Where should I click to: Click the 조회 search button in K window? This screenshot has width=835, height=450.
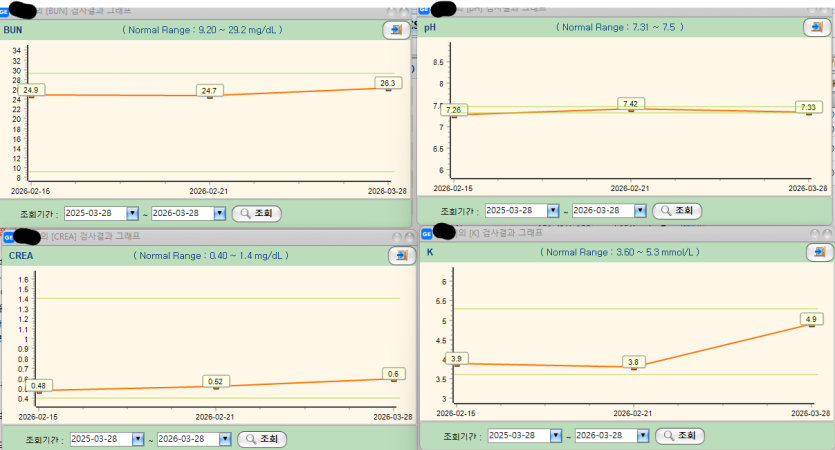pyautogui.click(x=680, y=436)
